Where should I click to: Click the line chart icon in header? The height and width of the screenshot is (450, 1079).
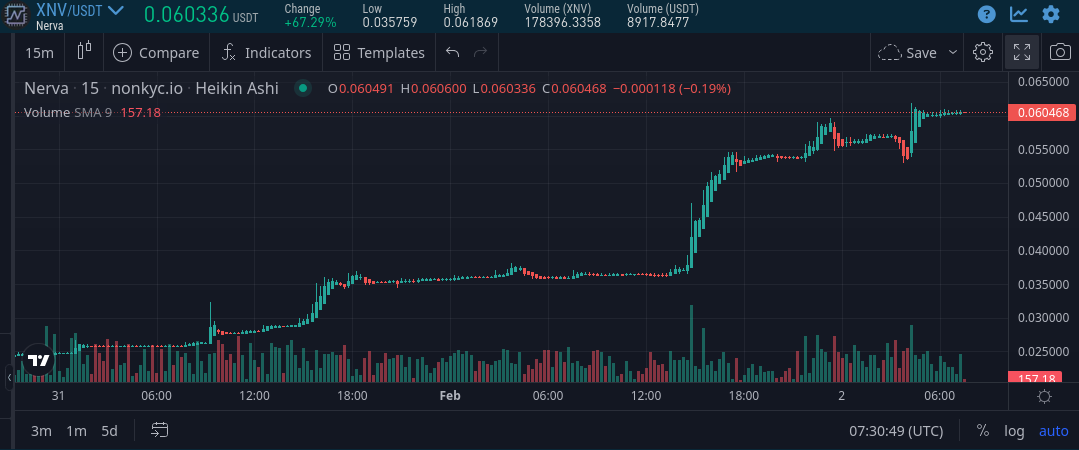pos(1019,14)
